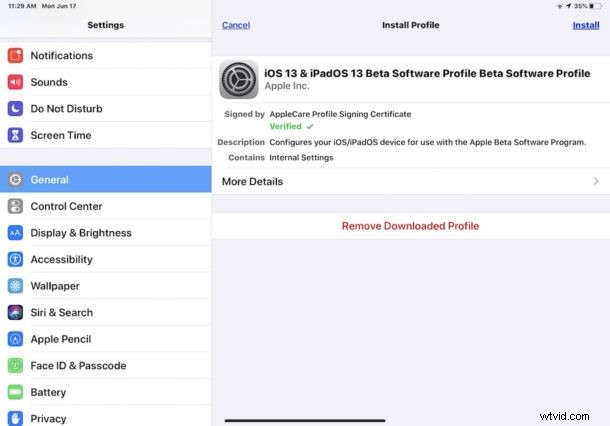Click the location arrow in status bar
This screenshot has height=426, width=610.
tap(568, 6)
